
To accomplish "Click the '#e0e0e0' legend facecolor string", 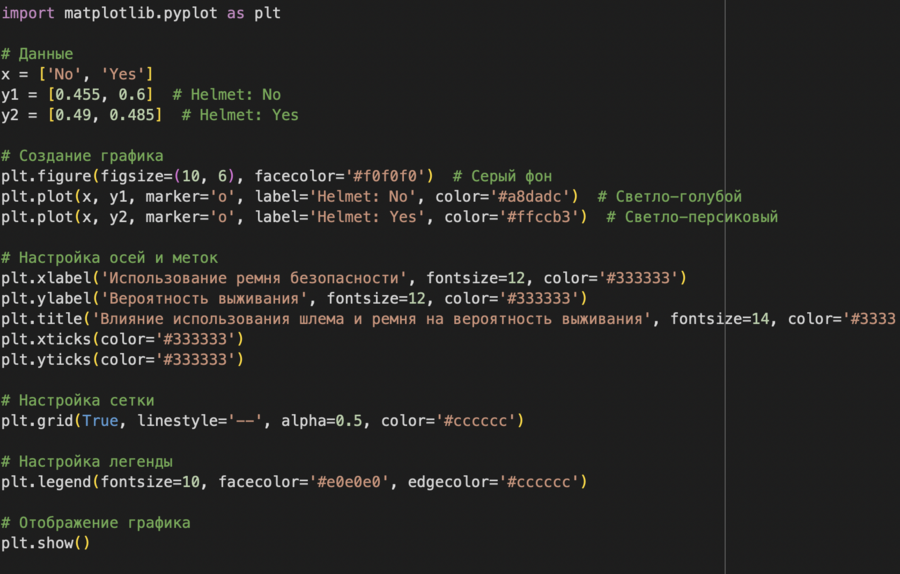I will (349, 482).
